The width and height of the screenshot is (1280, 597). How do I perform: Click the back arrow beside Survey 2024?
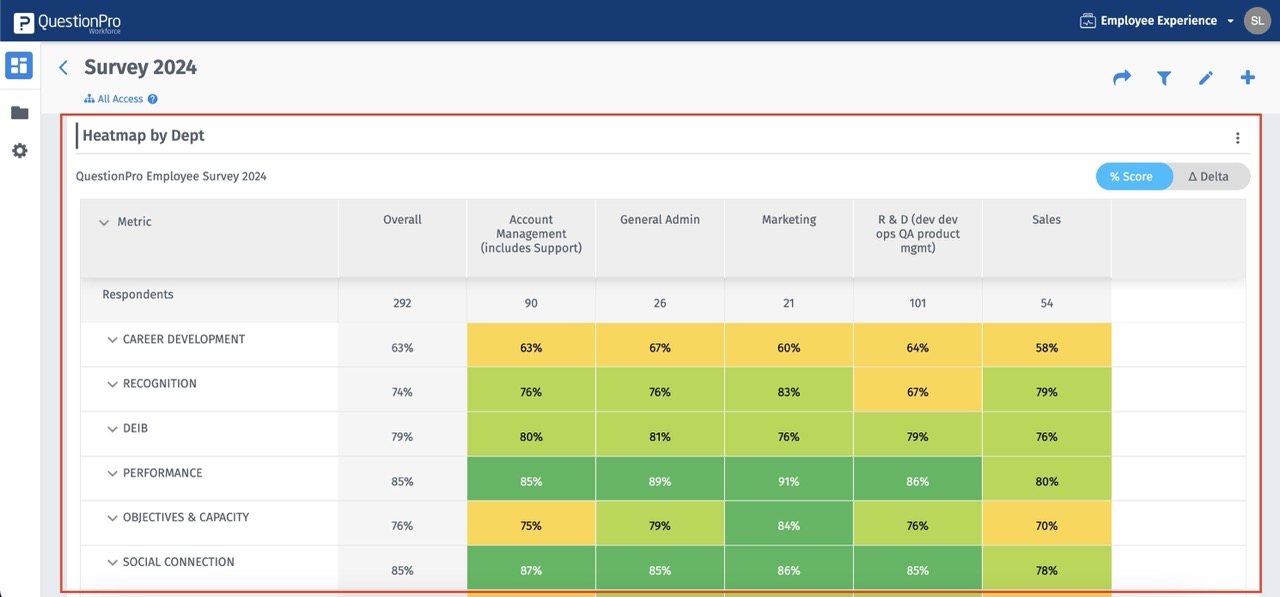pyautogui.click(x=63, y=67)
